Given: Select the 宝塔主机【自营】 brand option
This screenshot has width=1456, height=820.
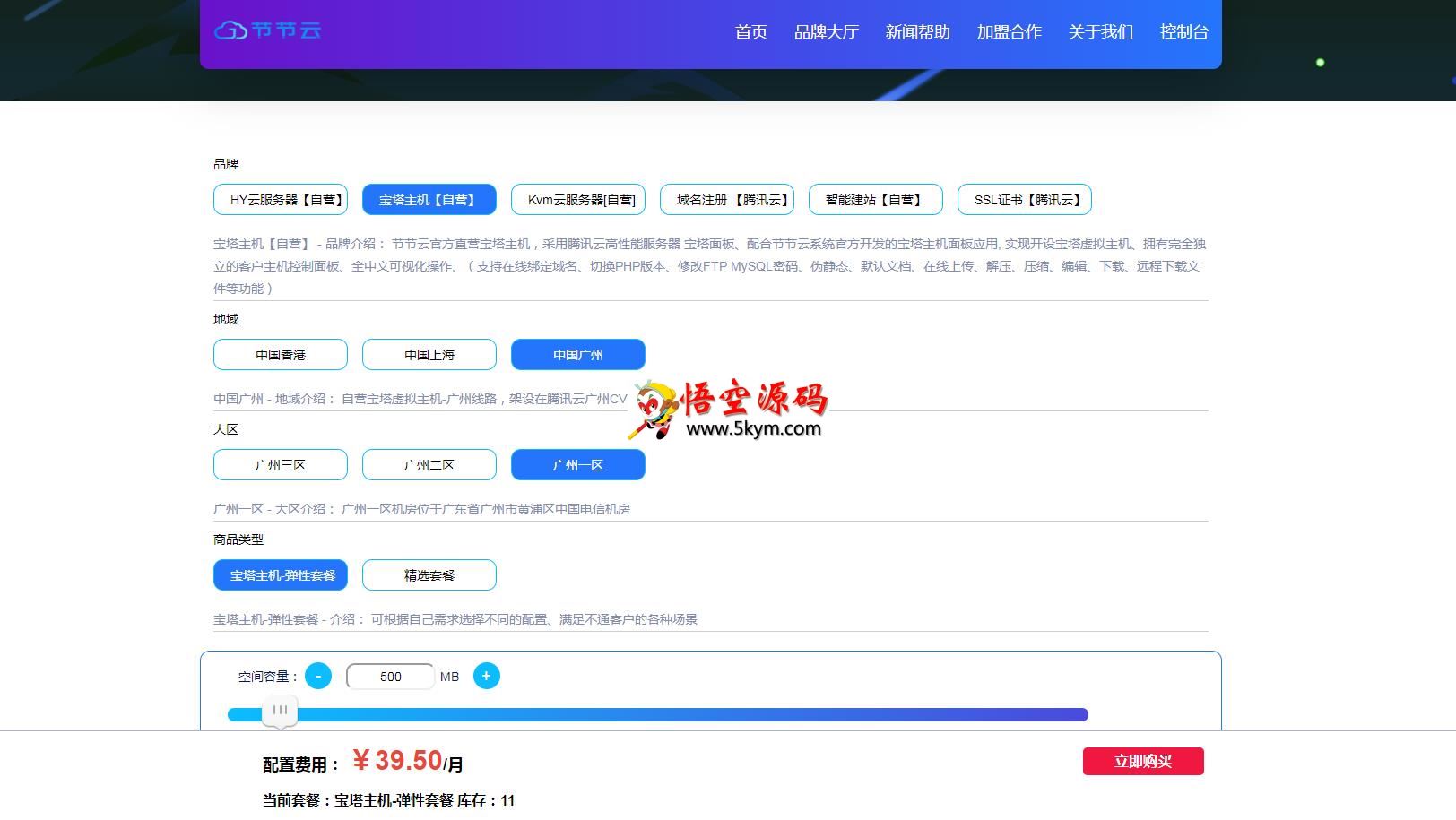Looking at the screenshot, I should point(429,200).
